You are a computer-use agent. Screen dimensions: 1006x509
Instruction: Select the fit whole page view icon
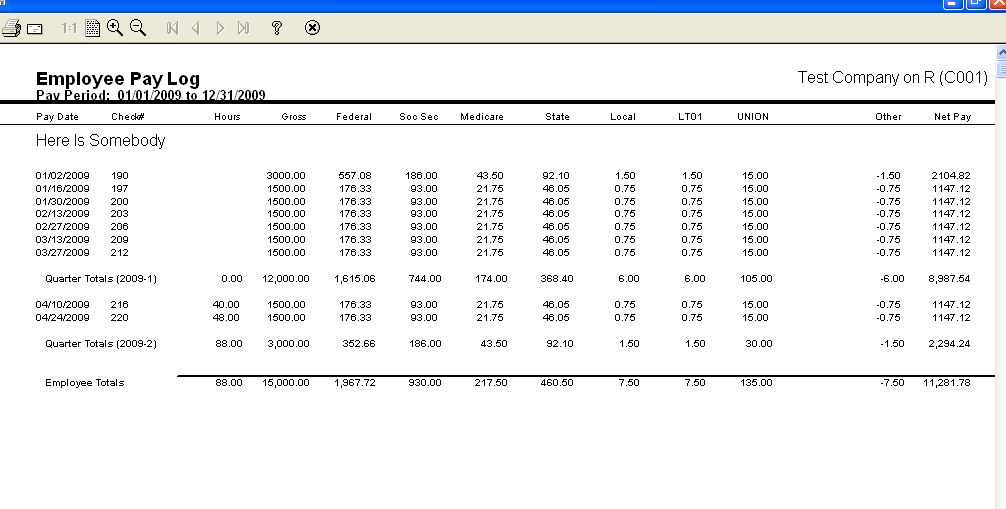(x=92, y=28)
